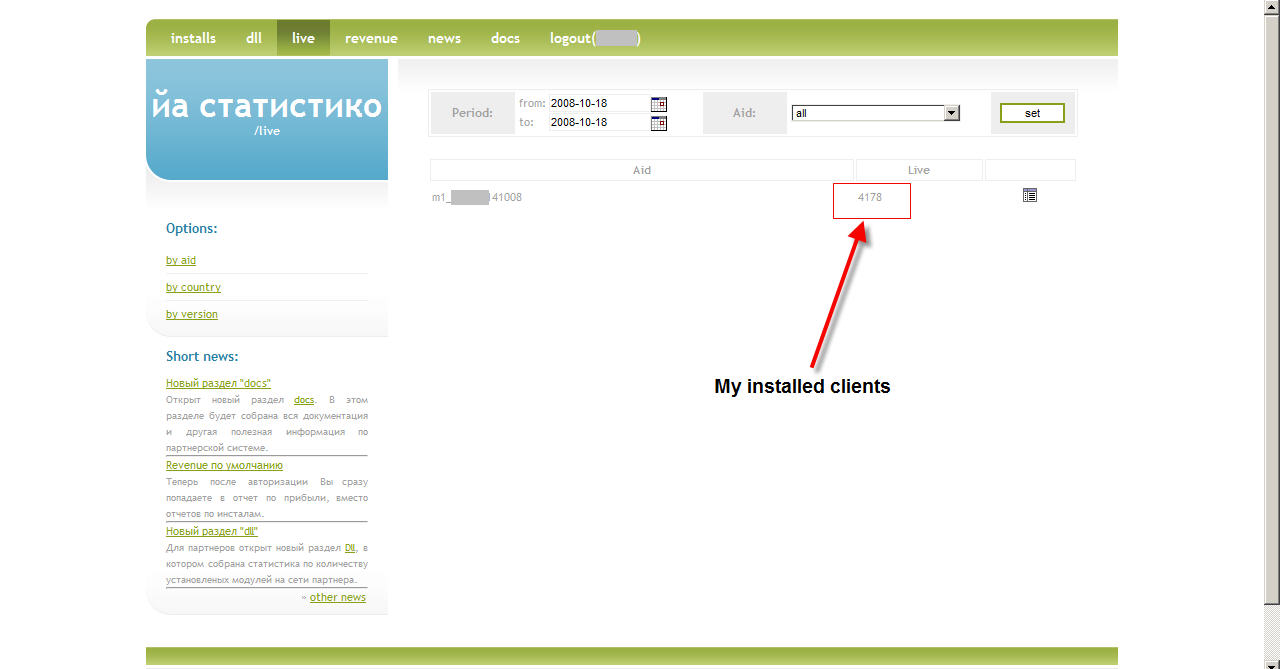Viewport: 1280px width, 669px height.
Task: Click the logout link
Action: [x=595, y=38]
